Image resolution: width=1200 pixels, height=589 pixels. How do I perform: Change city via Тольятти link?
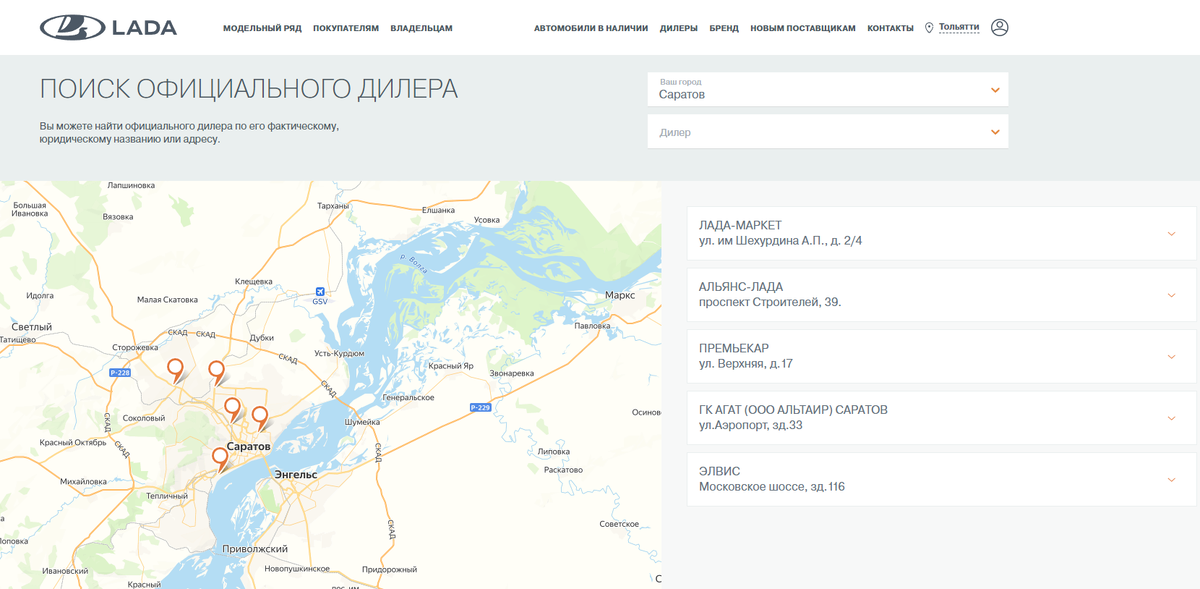(x=959, y=27)
